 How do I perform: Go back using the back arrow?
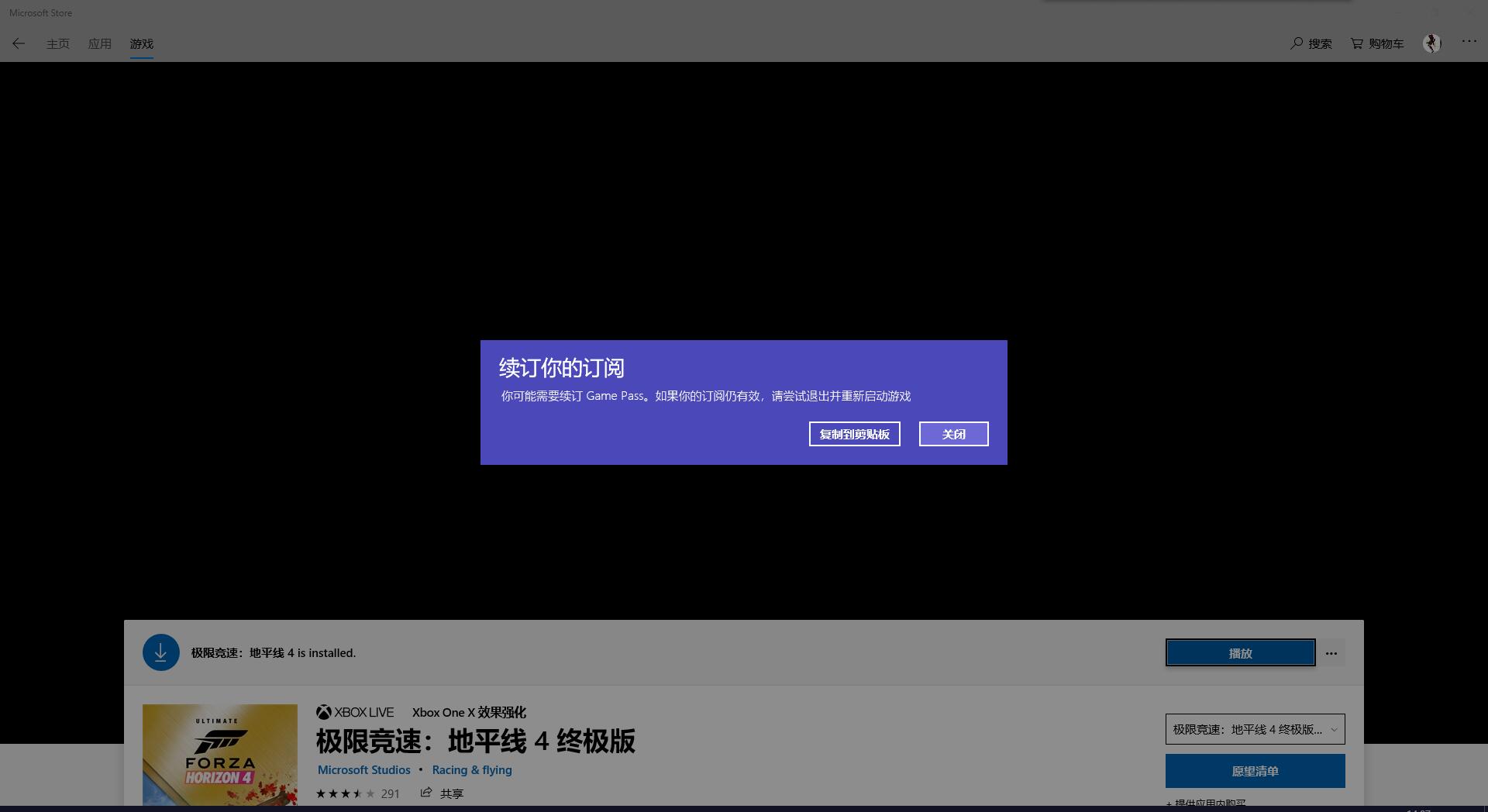click(19, 43)
